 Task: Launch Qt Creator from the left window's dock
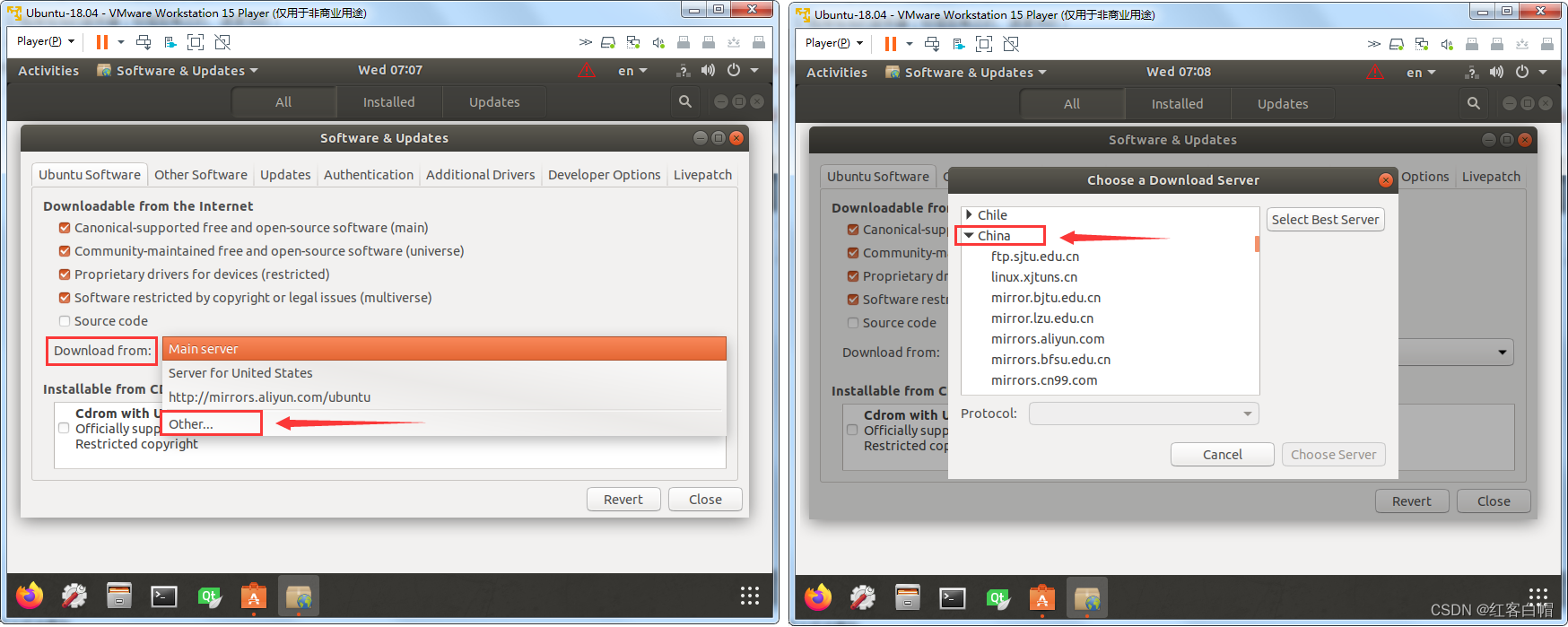click(x=209, y=597)
